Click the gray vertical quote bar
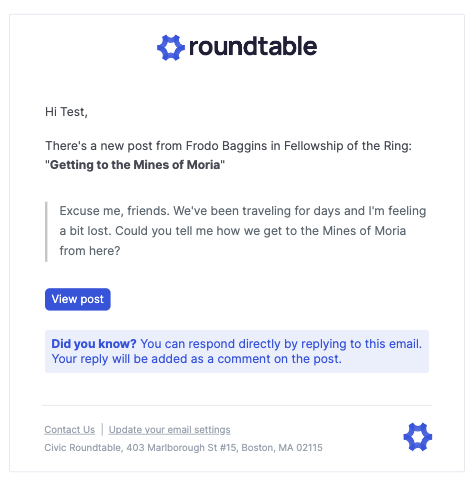The image size is (476, 484). (x=46, y=232)
